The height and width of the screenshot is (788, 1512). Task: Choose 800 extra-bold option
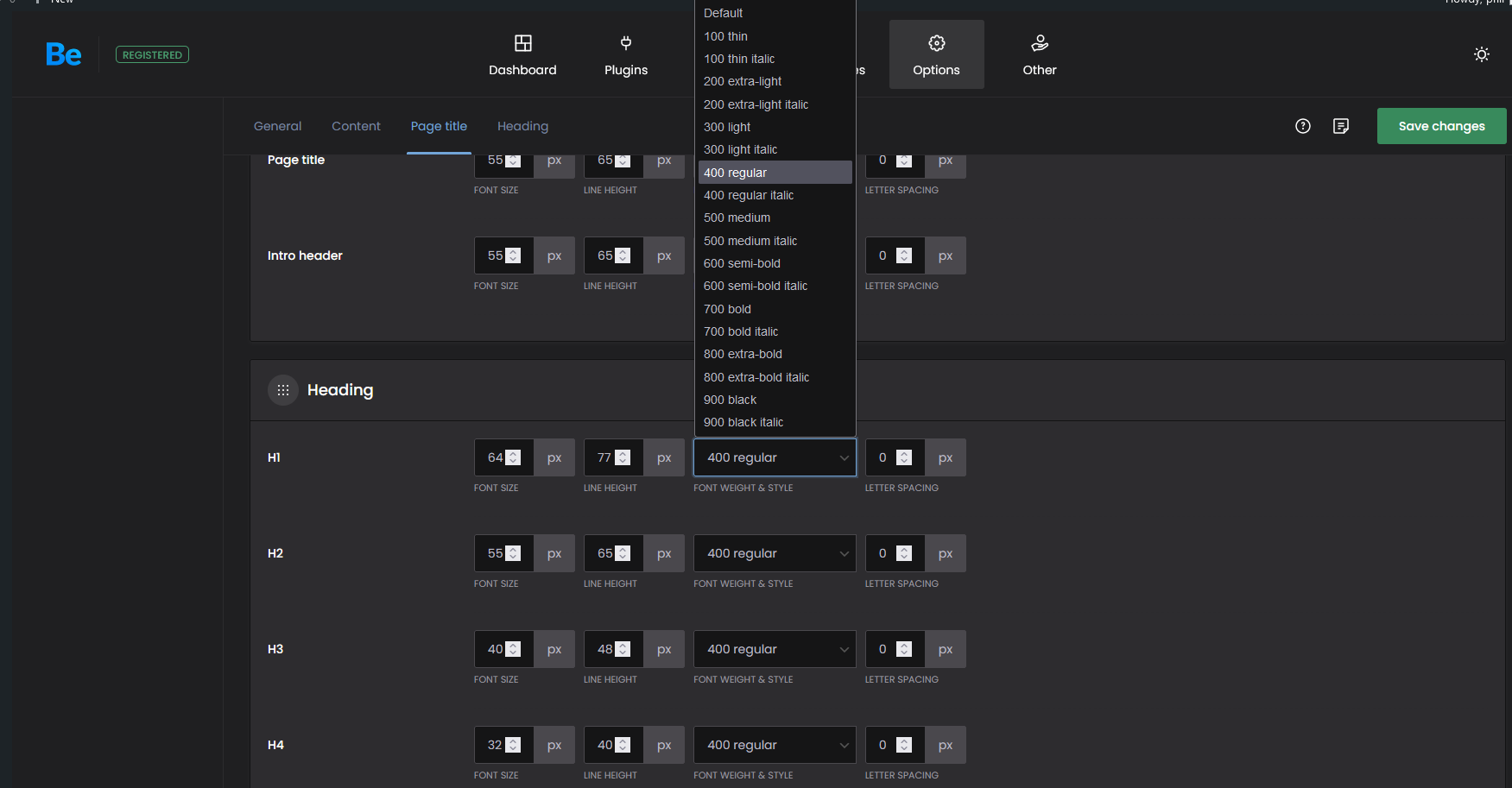(775, 354)
